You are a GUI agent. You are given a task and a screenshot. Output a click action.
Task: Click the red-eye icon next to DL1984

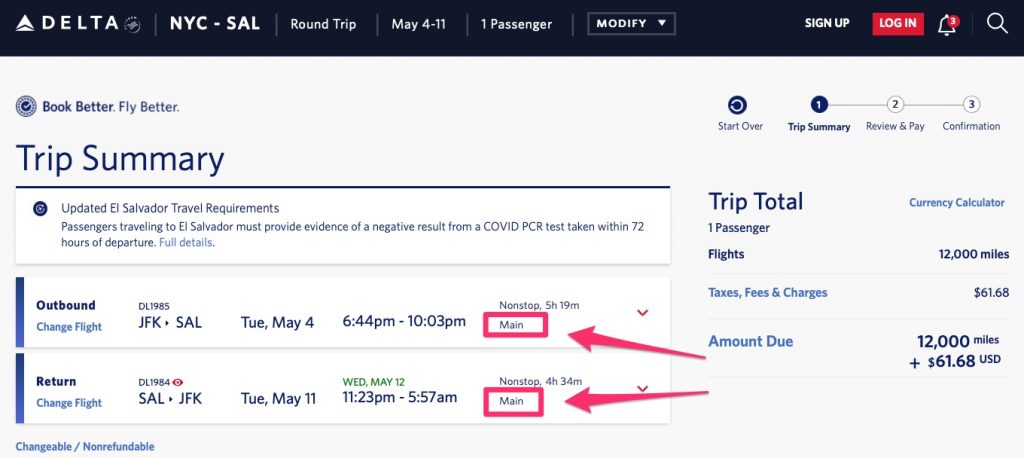[x=179, y=381]
